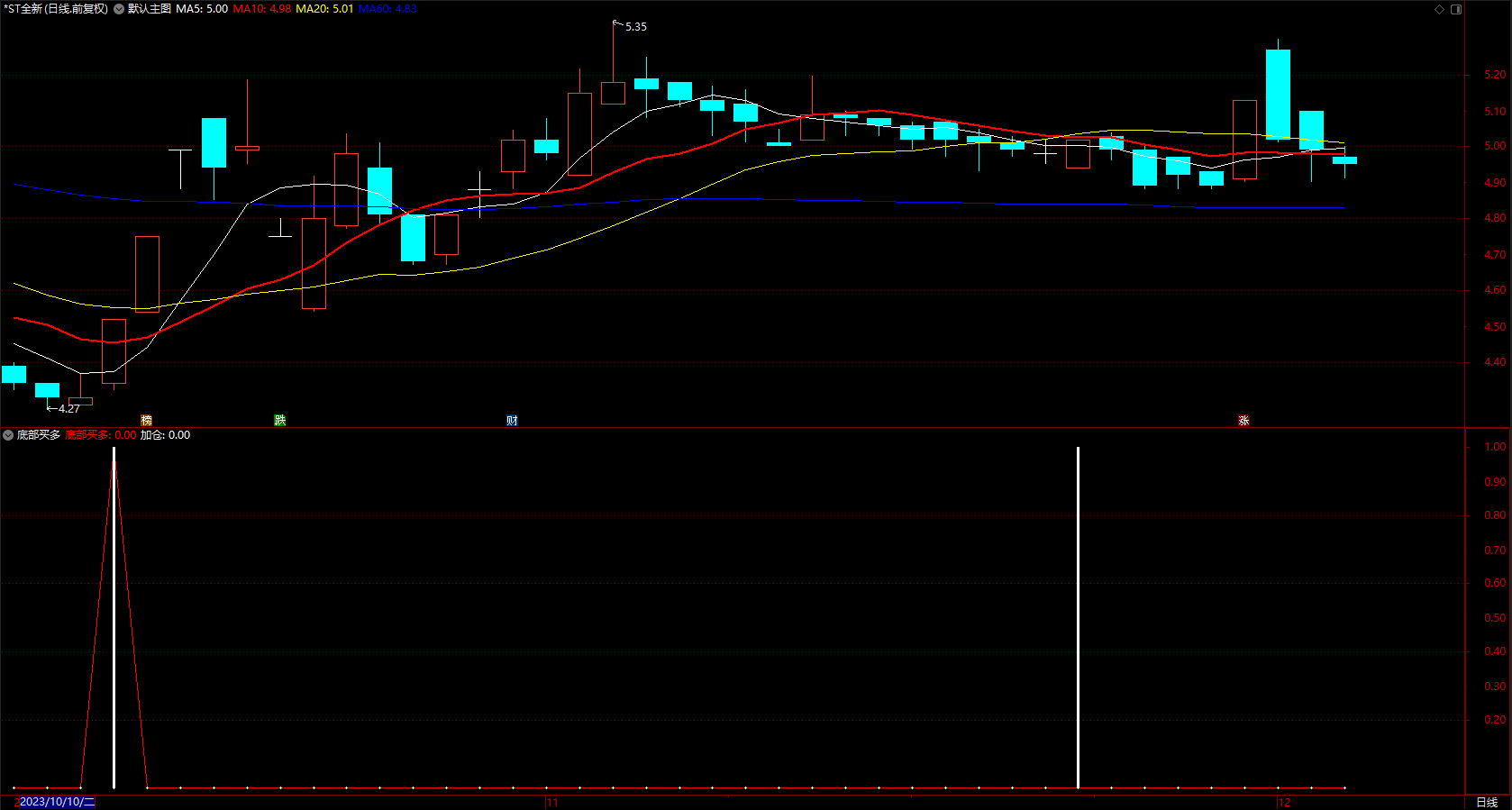This screenshot has height=810, width=1512.
Task: Click the 日线 period button at bottom-right
Action: [1487, 802]
